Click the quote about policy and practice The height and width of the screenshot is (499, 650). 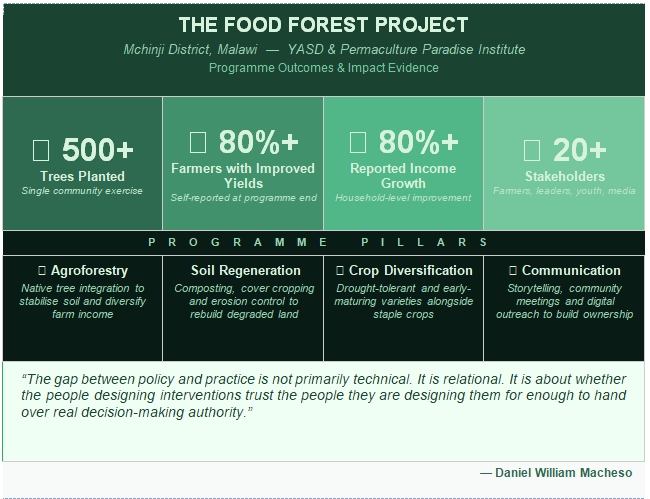click(x=324, y=396)
